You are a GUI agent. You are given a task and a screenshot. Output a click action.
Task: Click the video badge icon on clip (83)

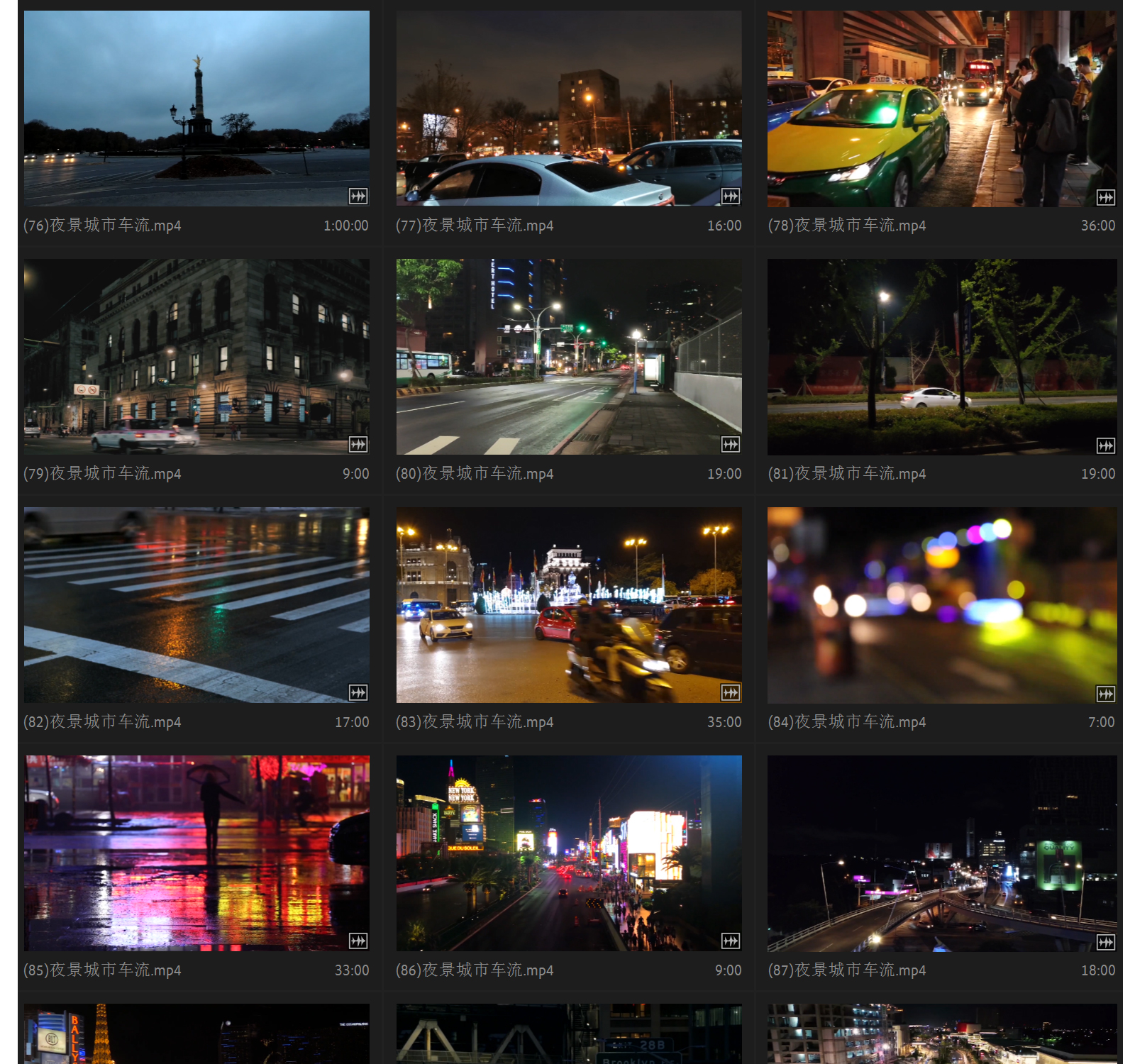(x=731, y=692)
